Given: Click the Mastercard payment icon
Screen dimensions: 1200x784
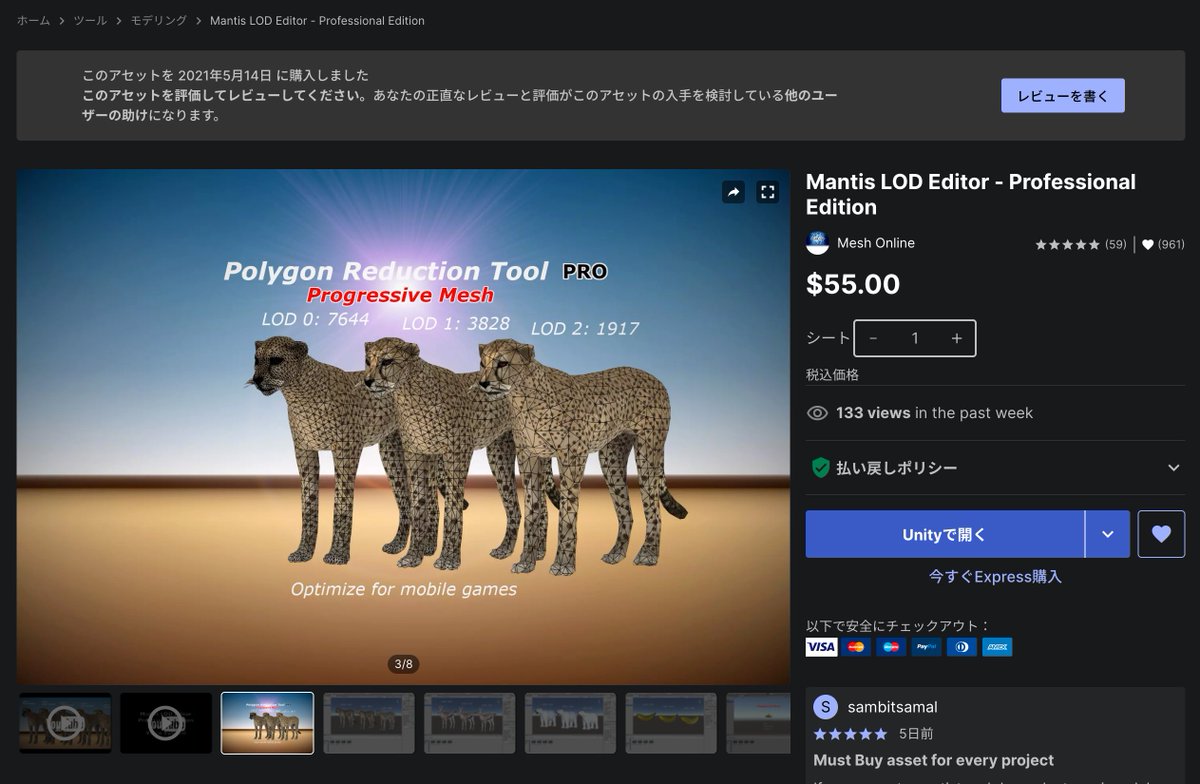Looking at the screenshot, I should 856,647.
